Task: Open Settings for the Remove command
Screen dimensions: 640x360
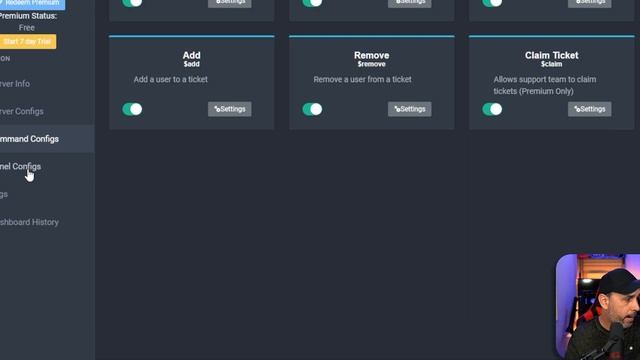Action: coord(410,109)
